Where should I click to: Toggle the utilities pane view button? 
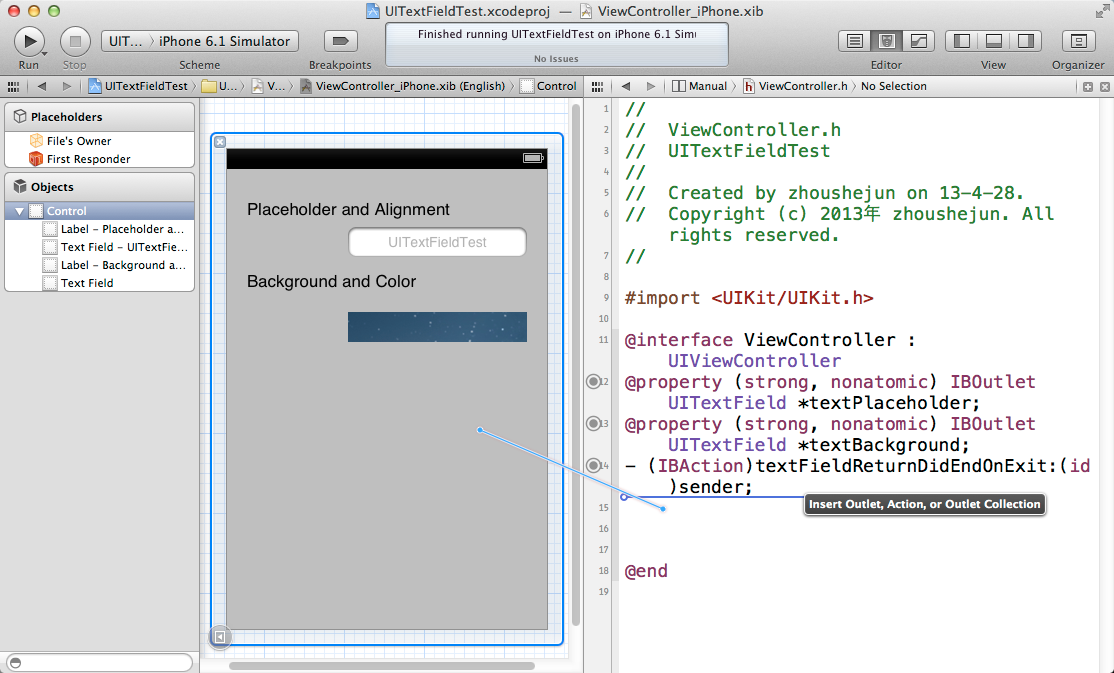[1025, 41]
